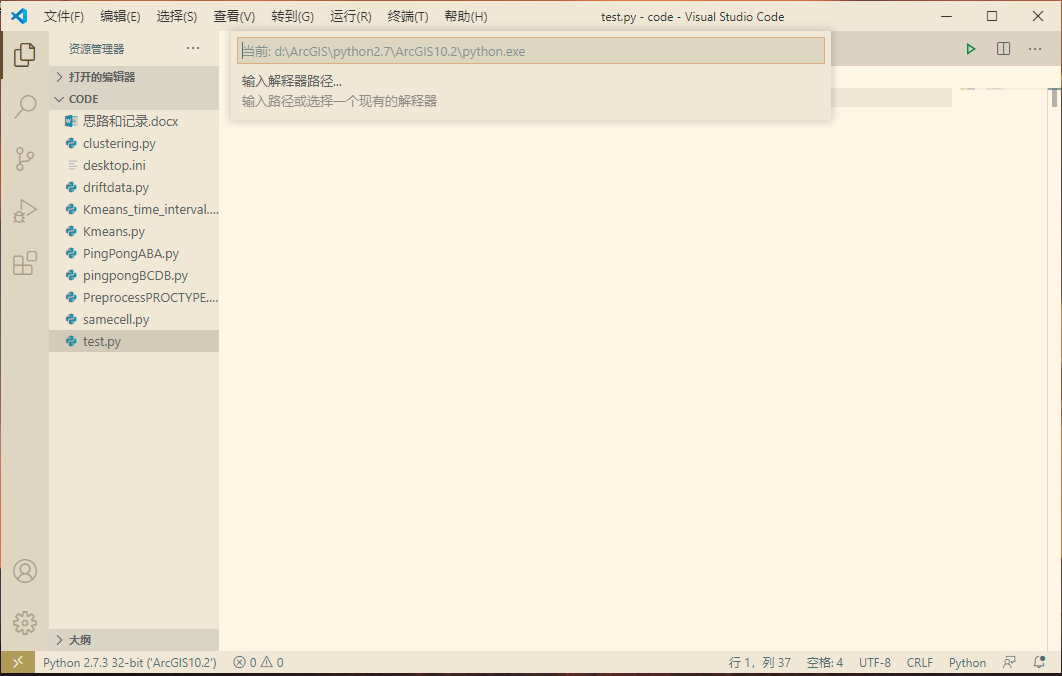1062x676 pixels.
Task: Open Source Control from the activity bar
Action: pos(24,158)
